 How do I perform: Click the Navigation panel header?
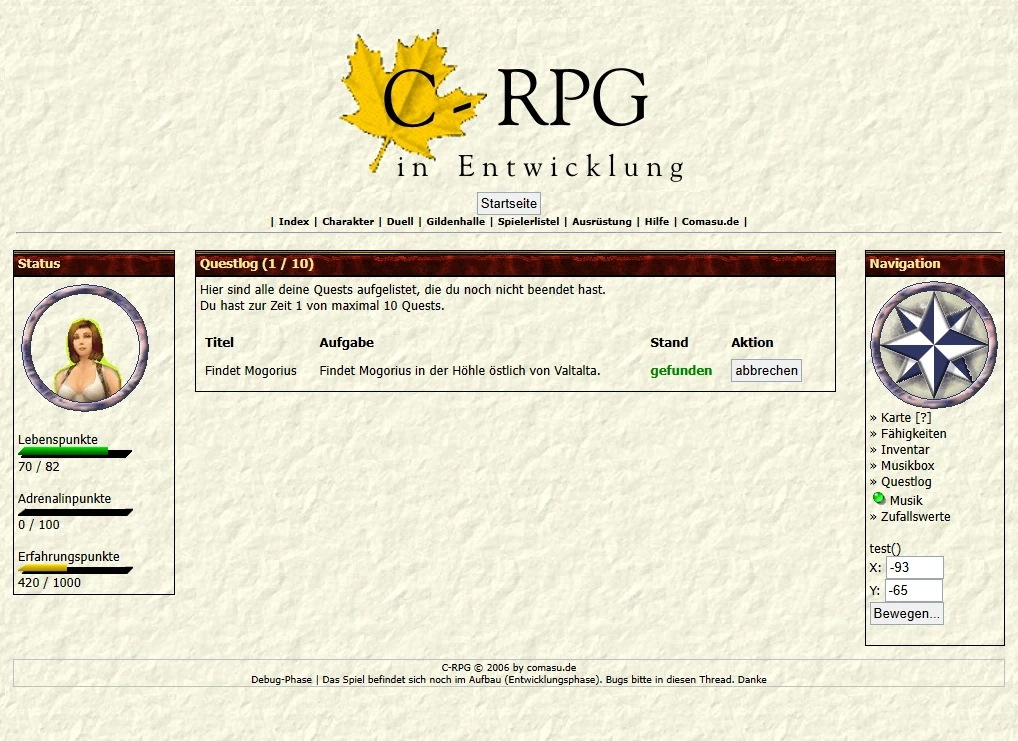(935, 264)
